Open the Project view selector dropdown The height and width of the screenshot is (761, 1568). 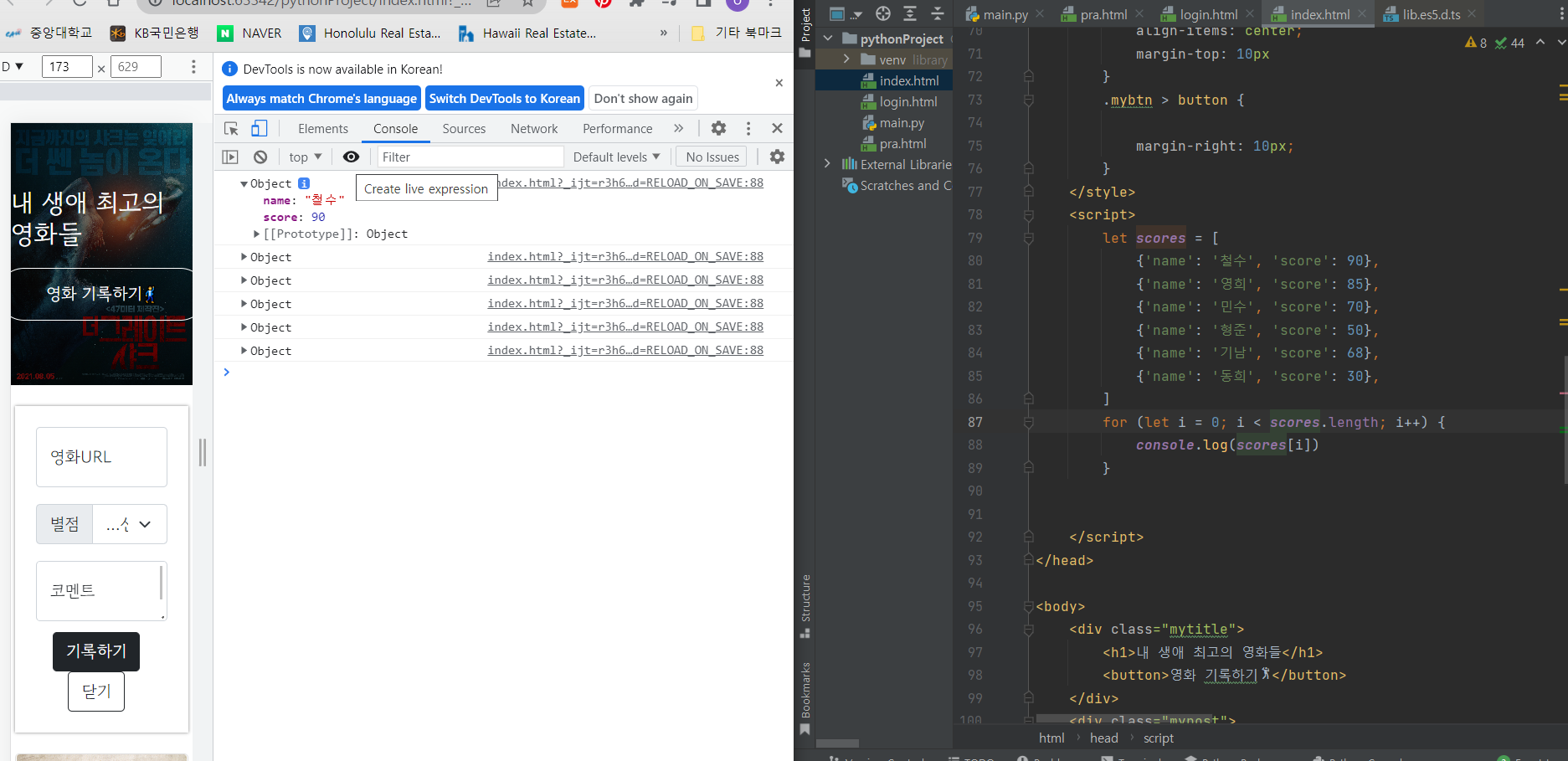(x=846, y=13)
